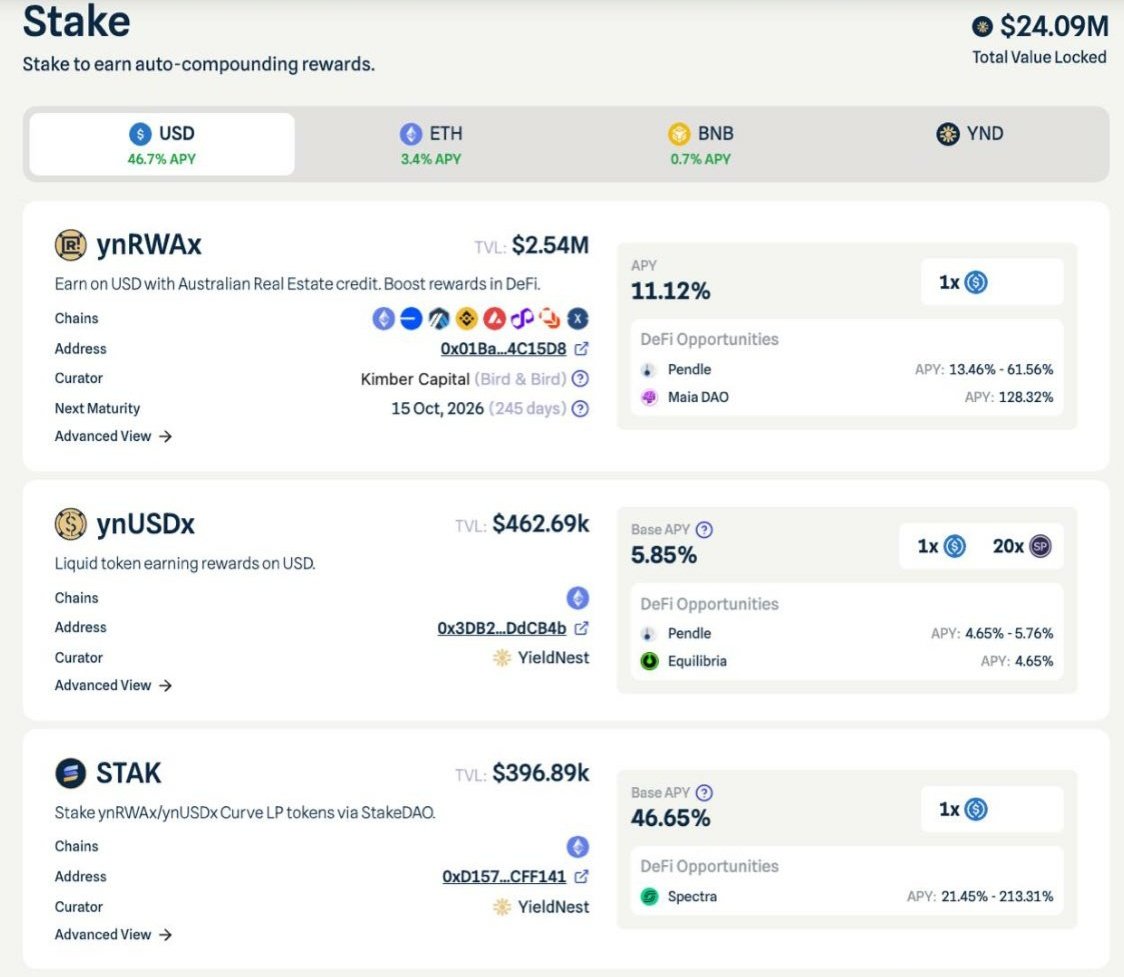Click the ynUSDx token logo
1124x977 pixels.
(70, 524)
